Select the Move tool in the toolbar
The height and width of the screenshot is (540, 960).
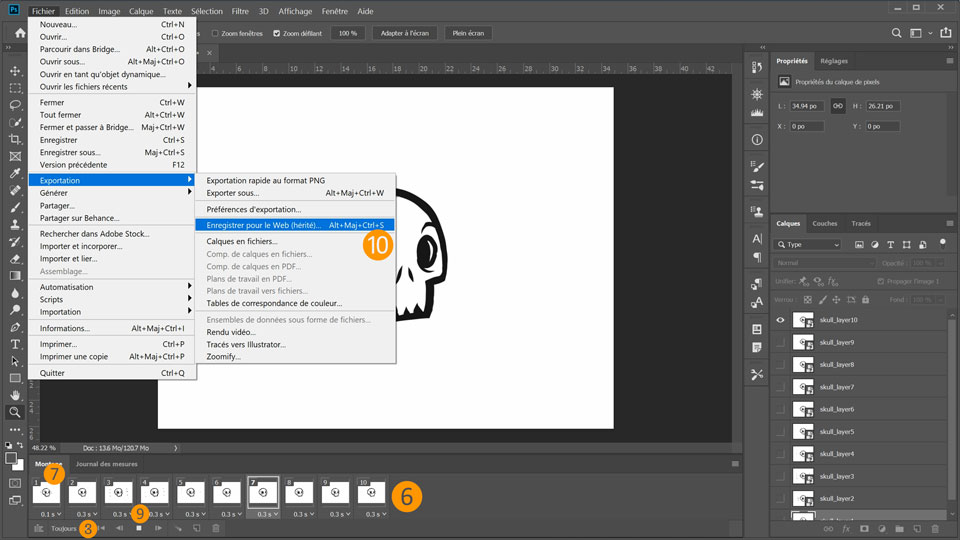15,71
